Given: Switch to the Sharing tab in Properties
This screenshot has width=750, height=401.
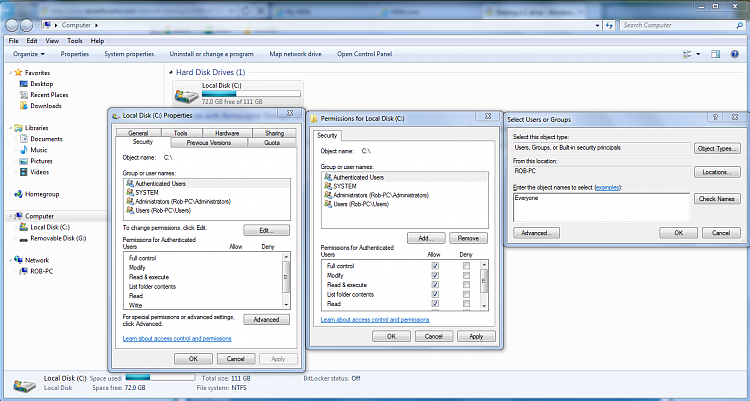Looking at the screenshot, I should [274, 133].
